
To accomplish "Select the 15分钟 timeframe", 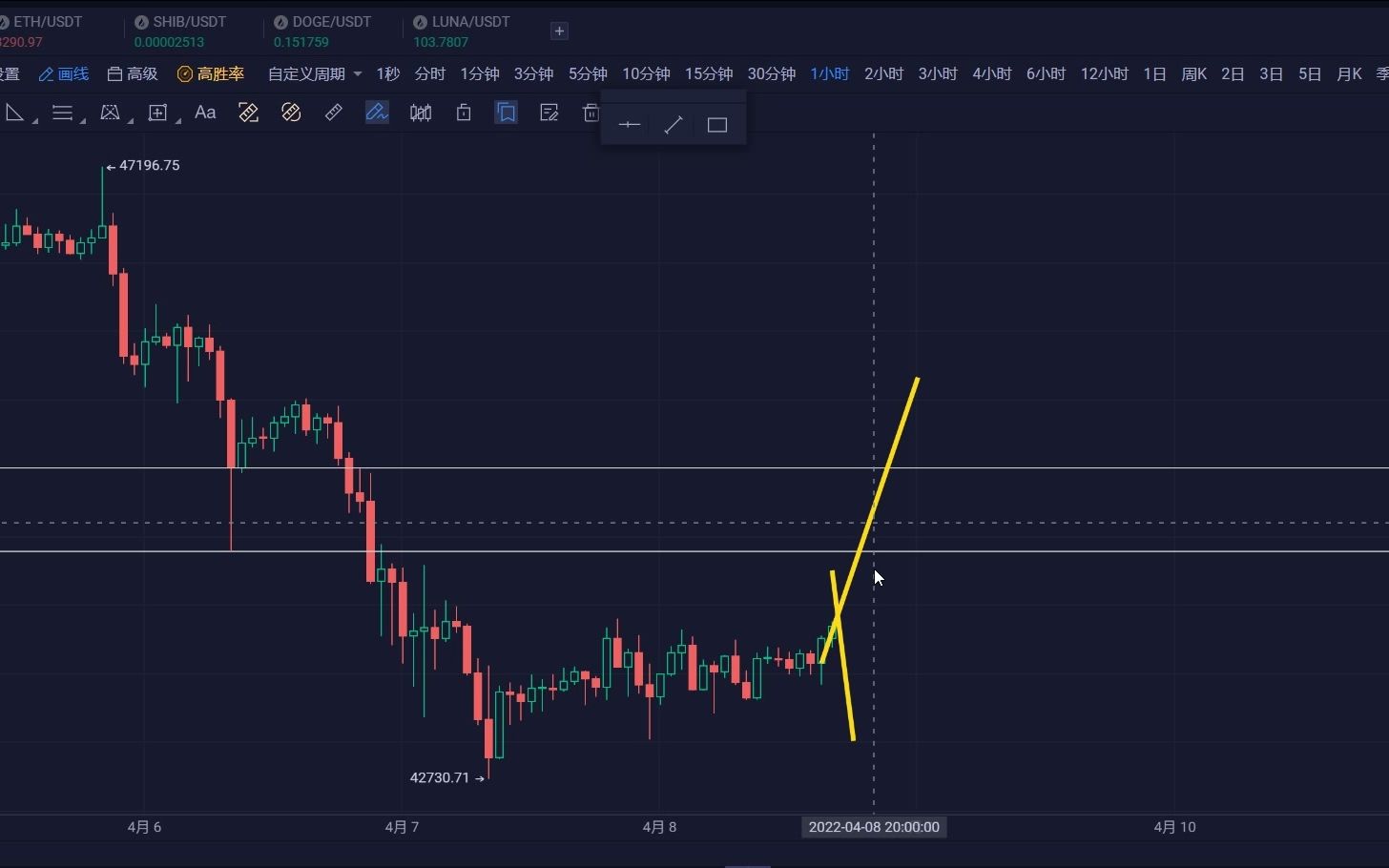I will [709, 73].
